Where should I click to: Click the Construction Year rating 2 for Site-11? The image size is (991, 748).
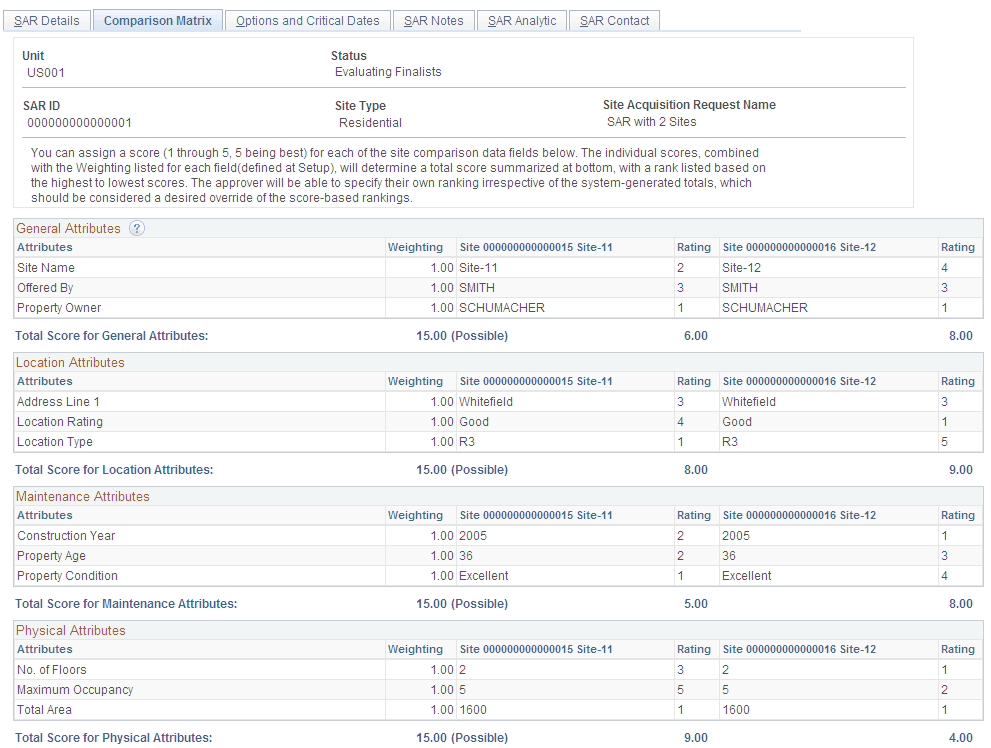(680, 535)
